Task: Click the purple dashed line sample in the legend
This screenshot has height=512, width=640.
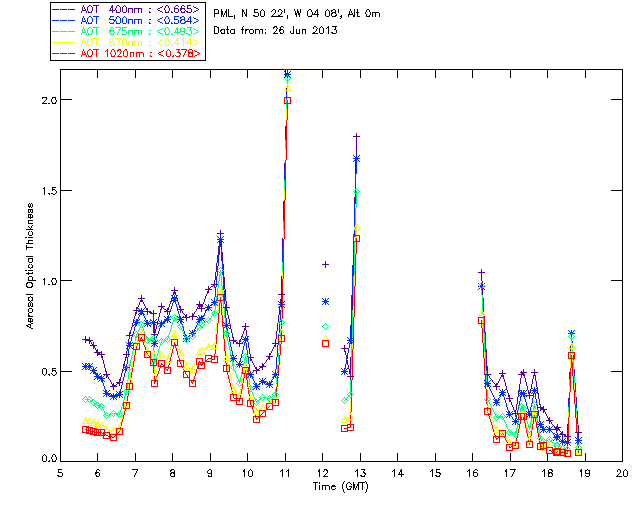Action: (64, 10)
